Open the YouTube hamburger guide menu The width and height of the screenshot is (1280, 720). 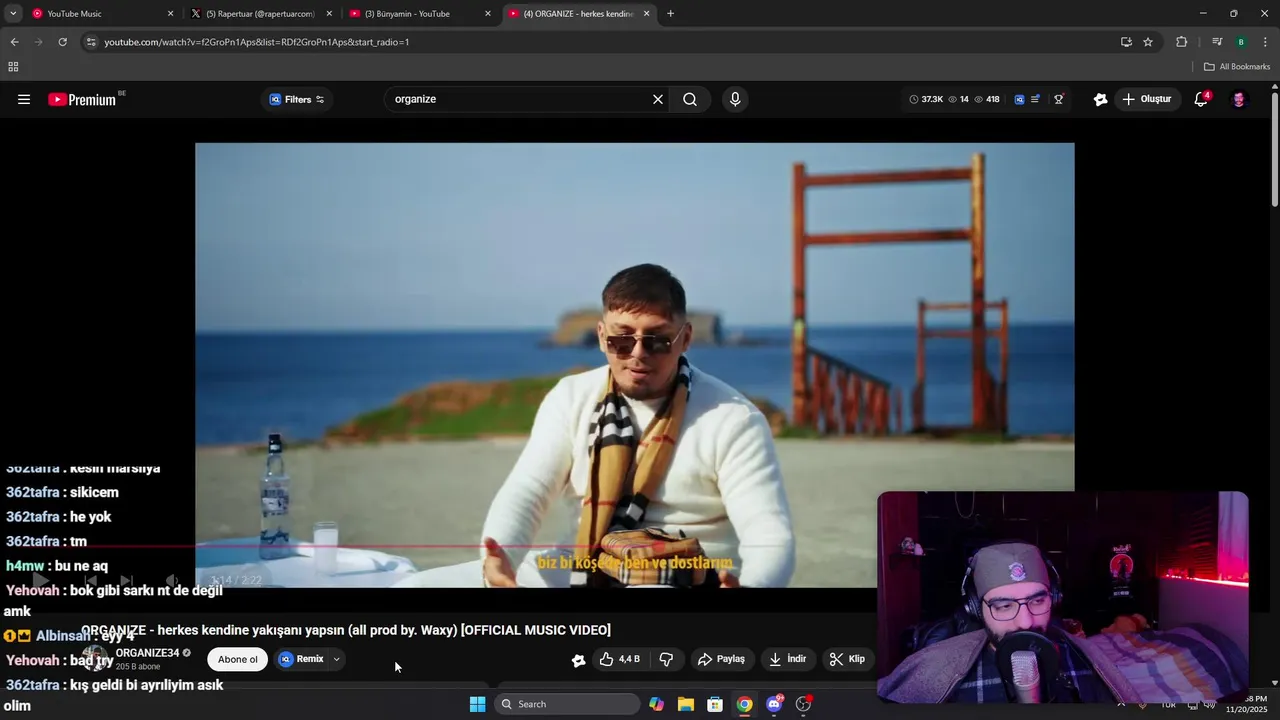(24, 99)
